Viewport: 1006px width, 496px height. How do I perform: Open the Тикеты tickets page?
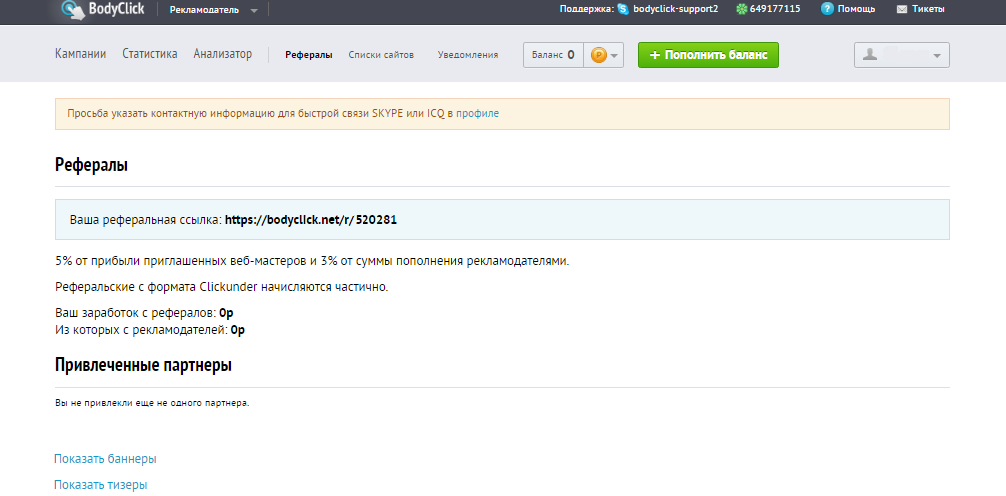point(928,9)
